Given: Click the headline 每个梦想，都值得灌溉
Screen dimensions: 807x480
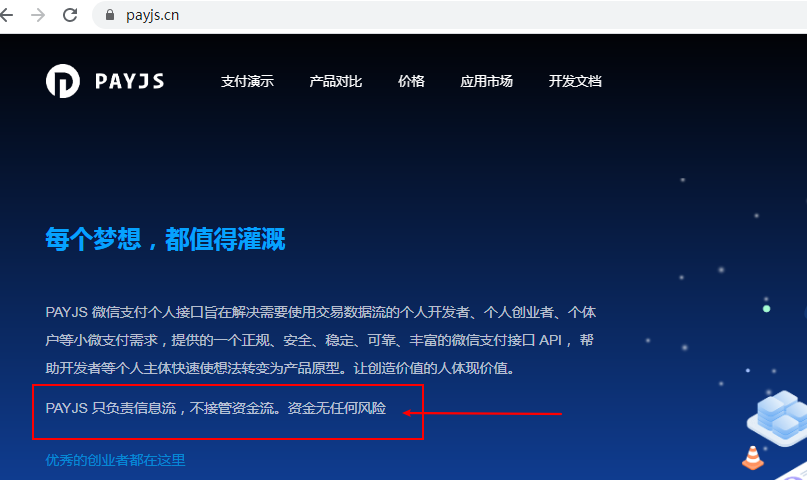Looking at the screenshot, I should pyautogui.click(x=165, y=239).
